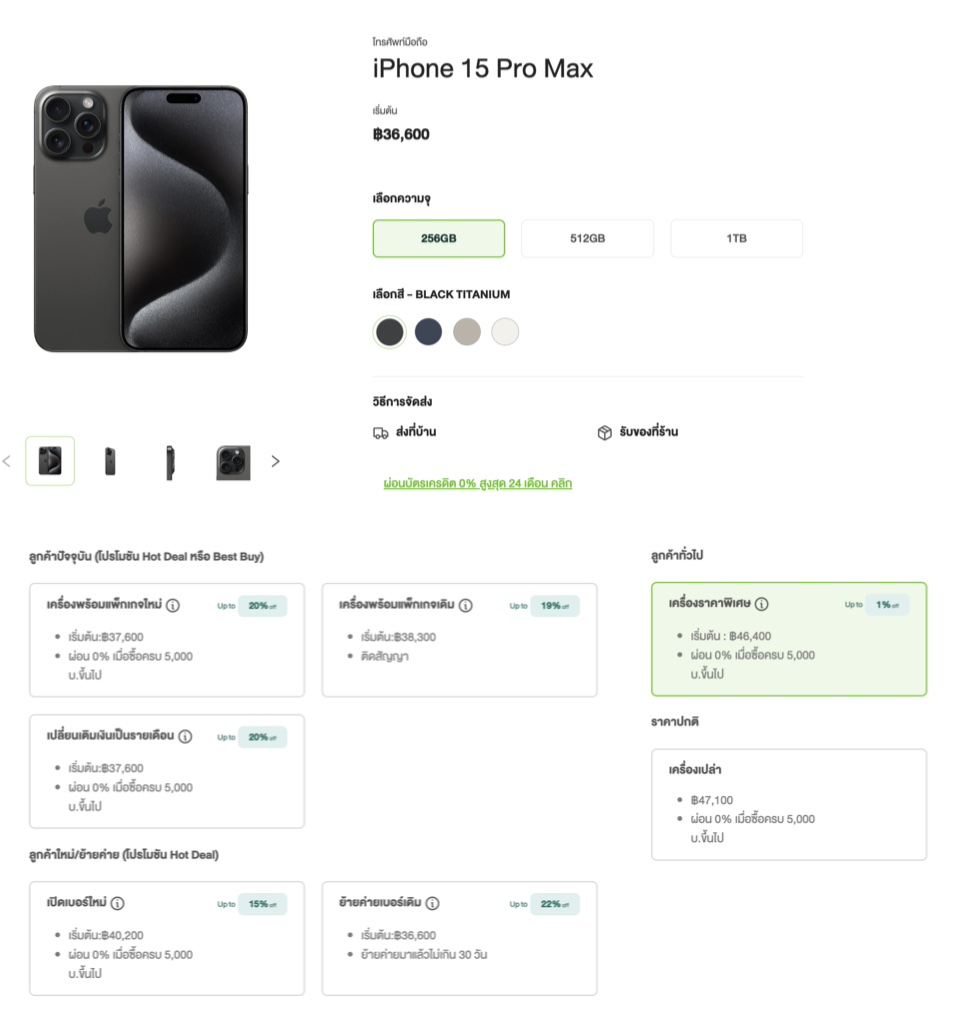Screen dimensions: 968x1022
Task: Select the 1TB capacity option
Action: [x=736, y=239]
